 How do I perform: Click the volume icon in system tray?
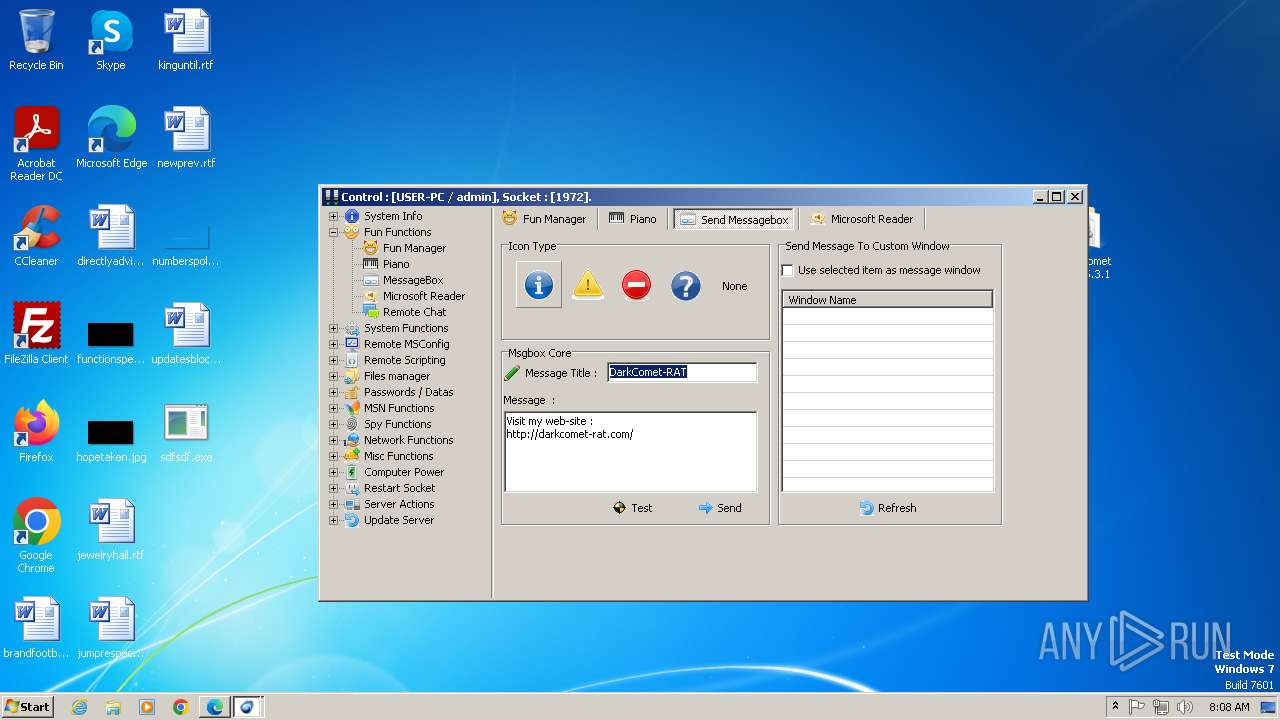pos(1184,707)
